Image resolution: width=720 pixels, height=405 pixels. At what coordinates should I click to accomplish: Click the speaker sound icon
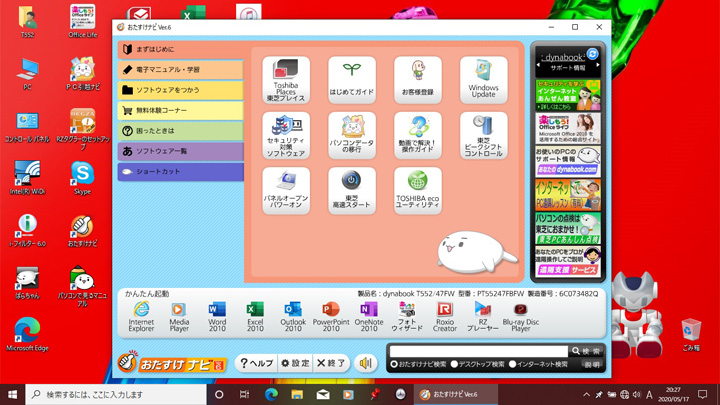click(x=366, y=363)
